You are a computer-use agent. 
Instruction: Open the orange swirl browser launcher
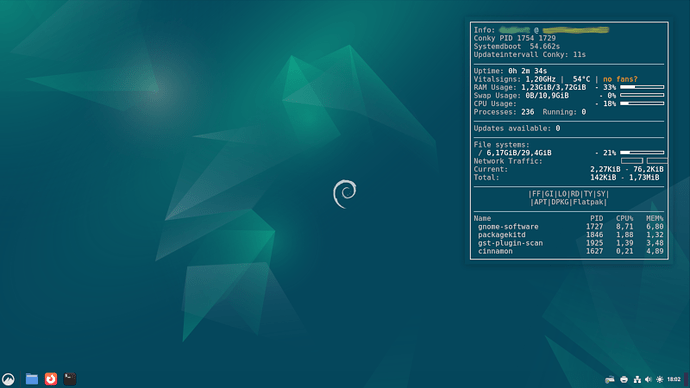click(51, 379)
